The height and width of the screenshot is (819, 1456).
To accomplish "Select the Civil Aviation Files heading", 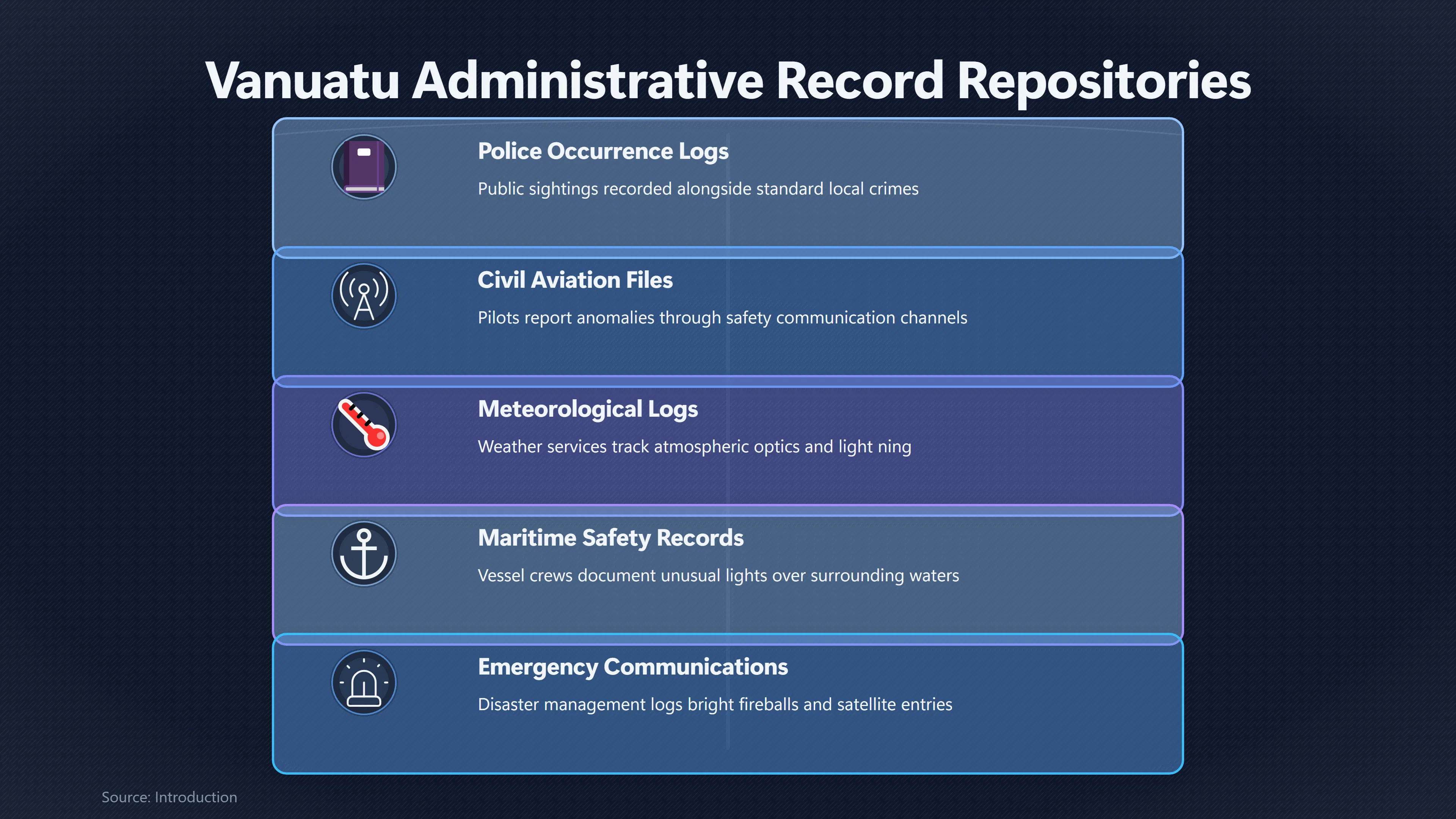I will 575,280.
